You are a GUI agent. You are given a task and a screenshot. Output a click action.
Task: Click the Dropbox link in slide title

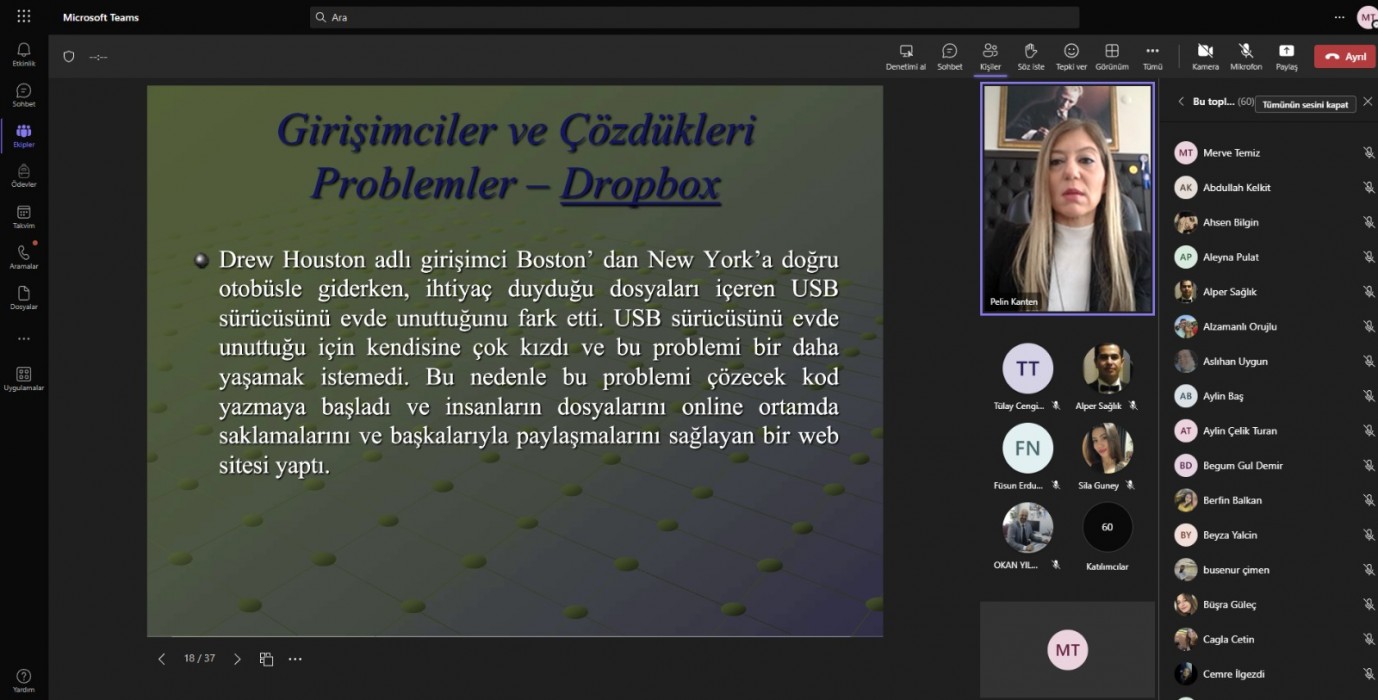pos(640,185)
